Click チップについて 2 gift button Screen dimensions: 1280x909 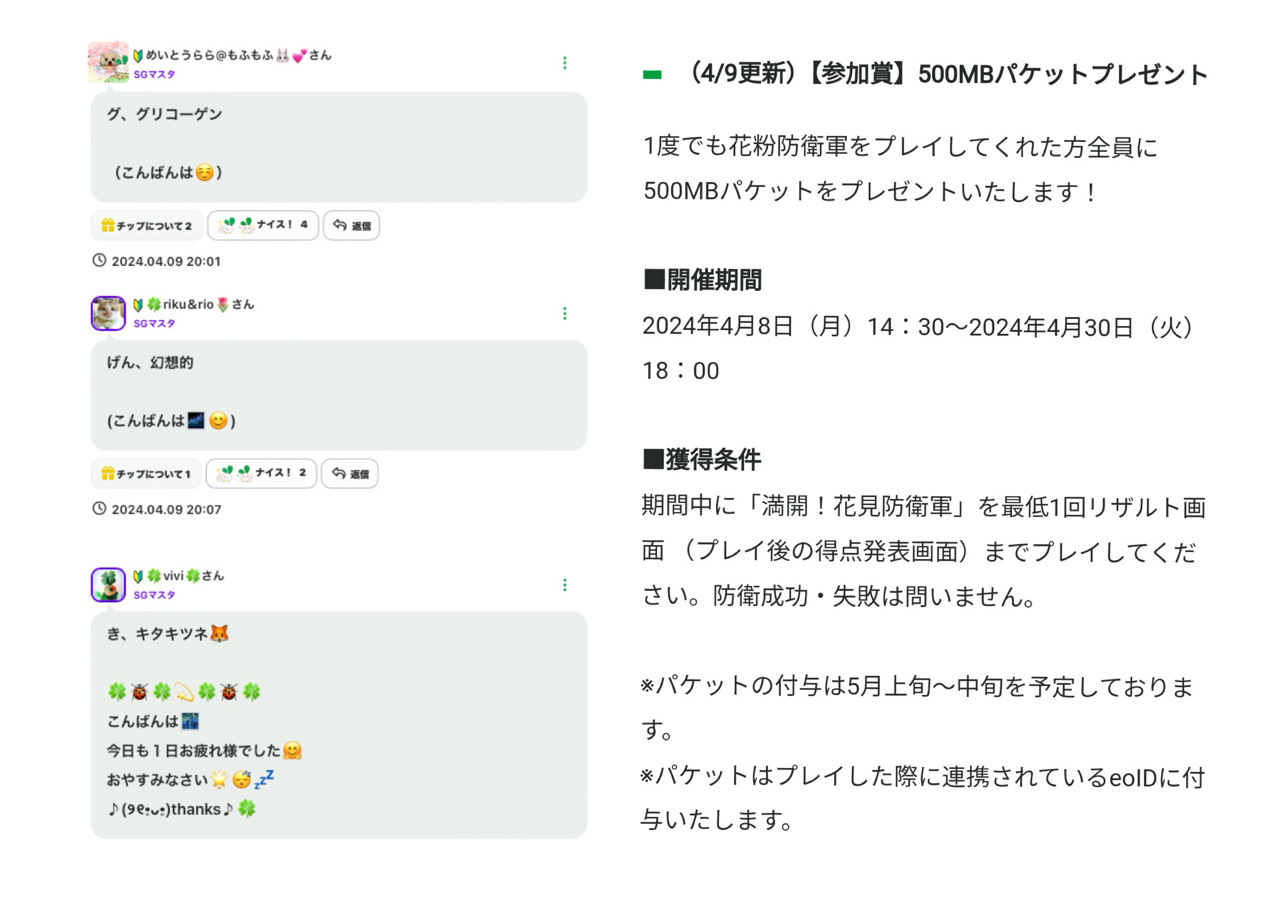click(147, 226)
